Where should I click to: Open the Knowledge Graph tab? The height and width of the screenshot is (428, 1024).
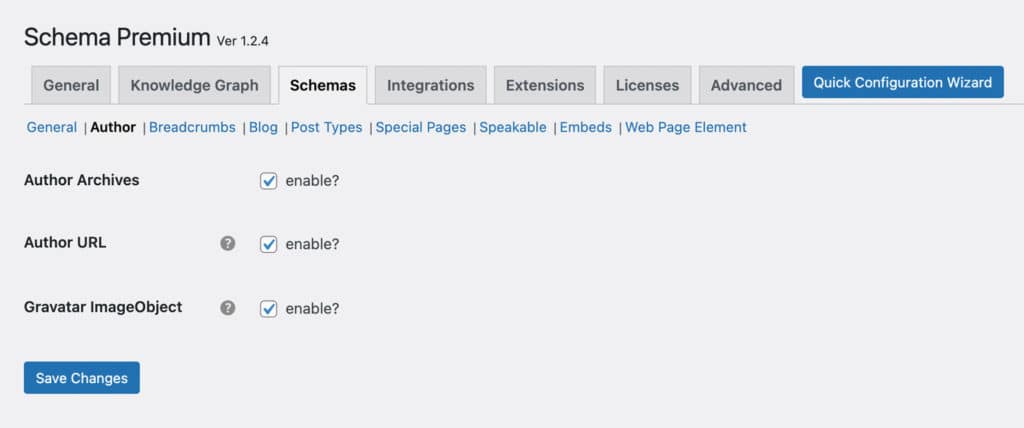click(195, 85)
